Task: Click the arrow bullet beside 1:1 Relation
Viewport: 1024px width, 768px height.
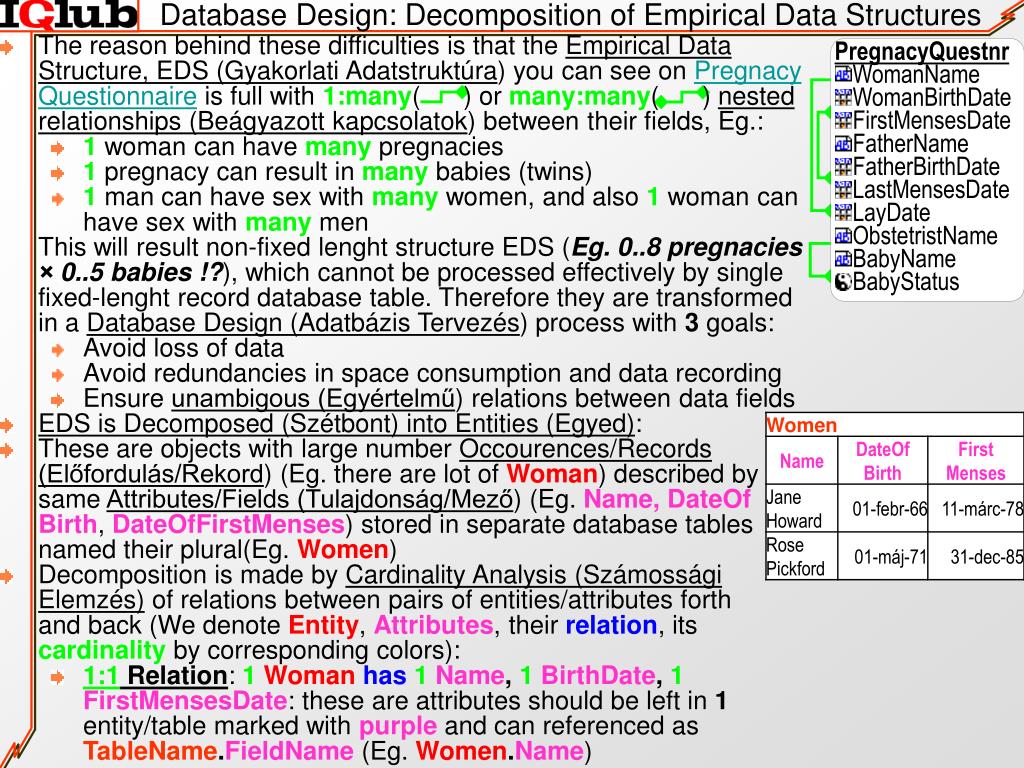Action: point(57,677)
